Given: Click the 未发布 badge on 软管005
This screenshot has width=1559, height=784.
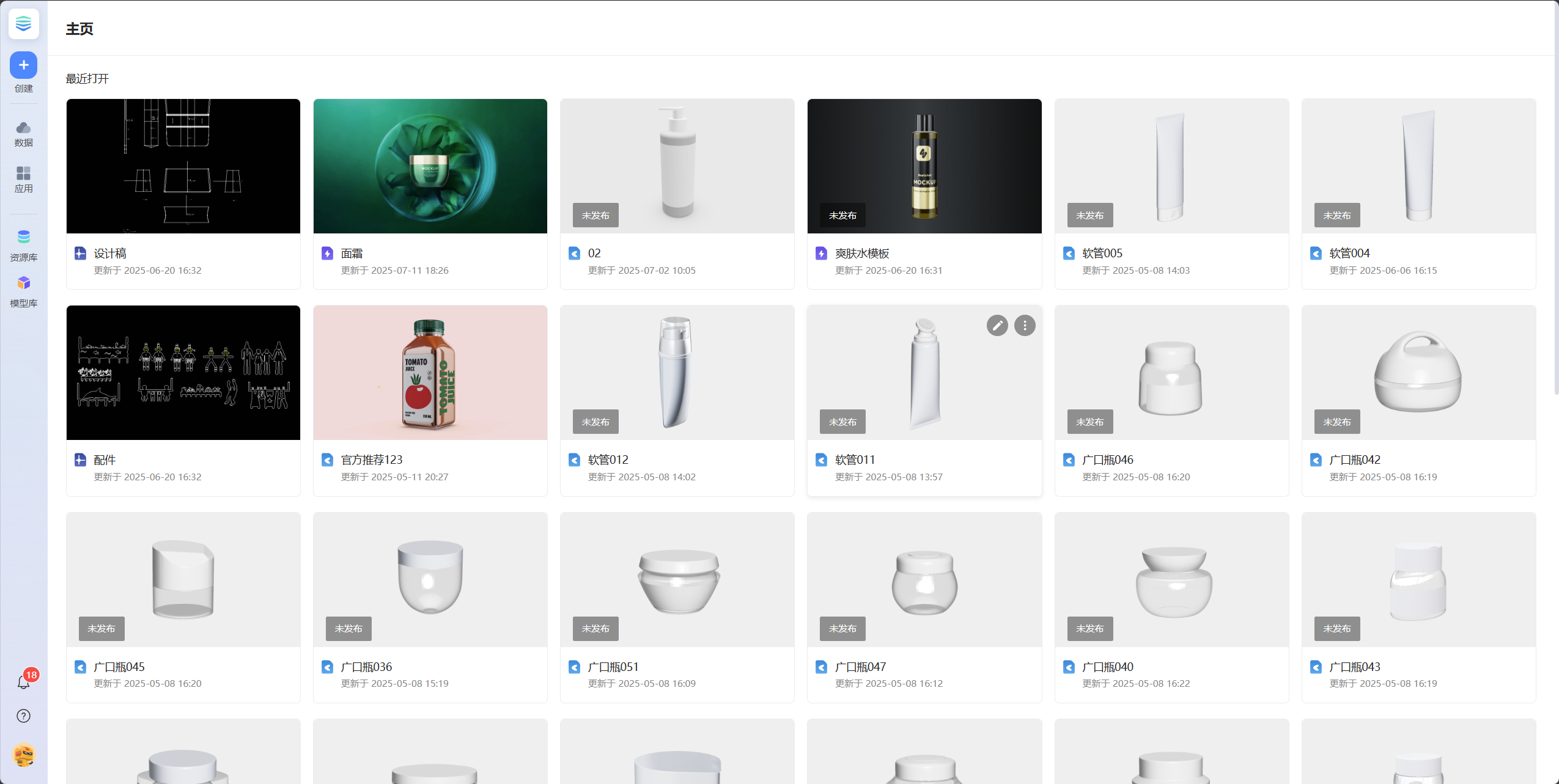Looking at the screenshot, I should click(1090, 215).
